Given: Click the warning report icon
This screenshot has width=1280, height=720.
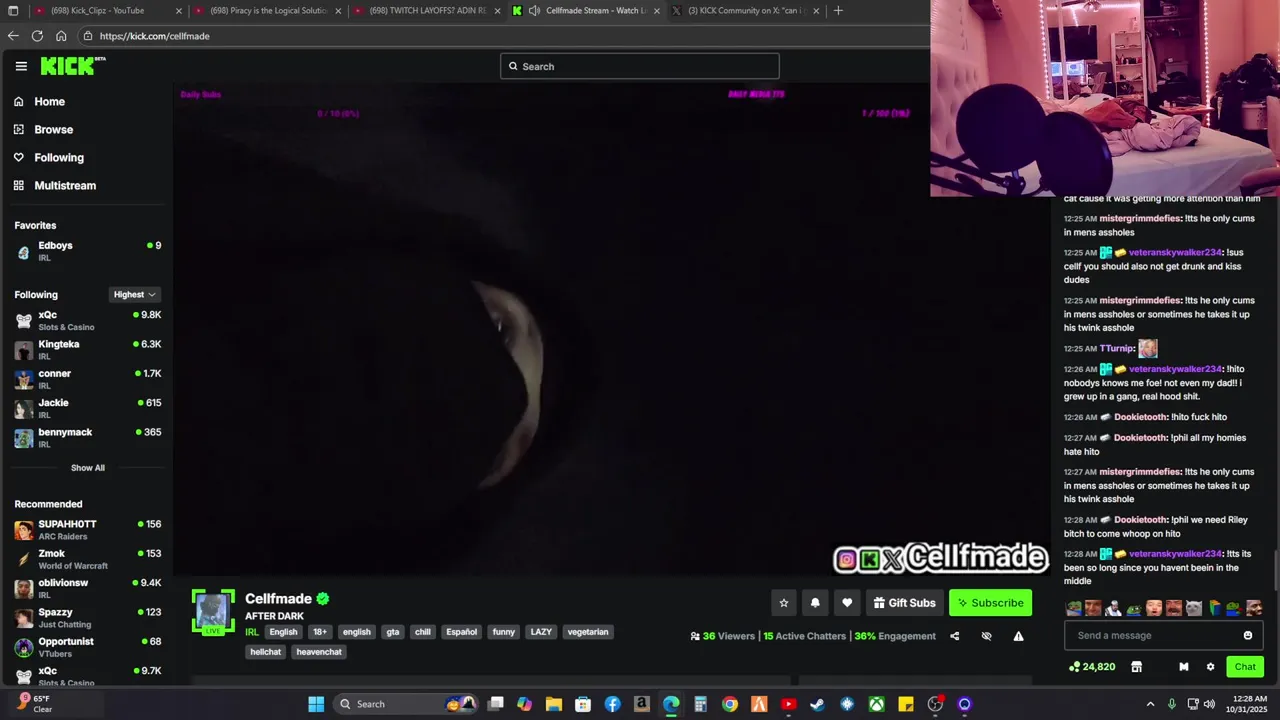Looking at the screenshot, I should point(1018,636).
